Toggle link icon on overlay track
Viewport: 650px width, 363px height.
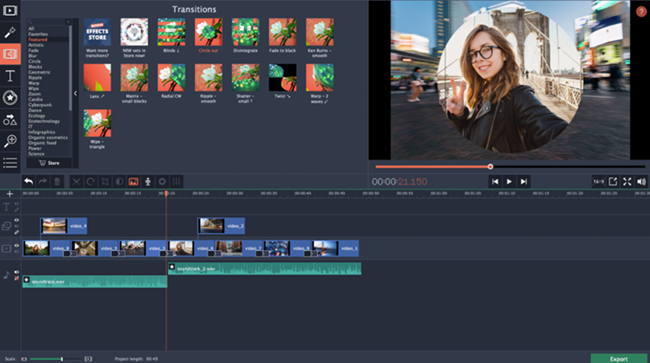(17, 232)
